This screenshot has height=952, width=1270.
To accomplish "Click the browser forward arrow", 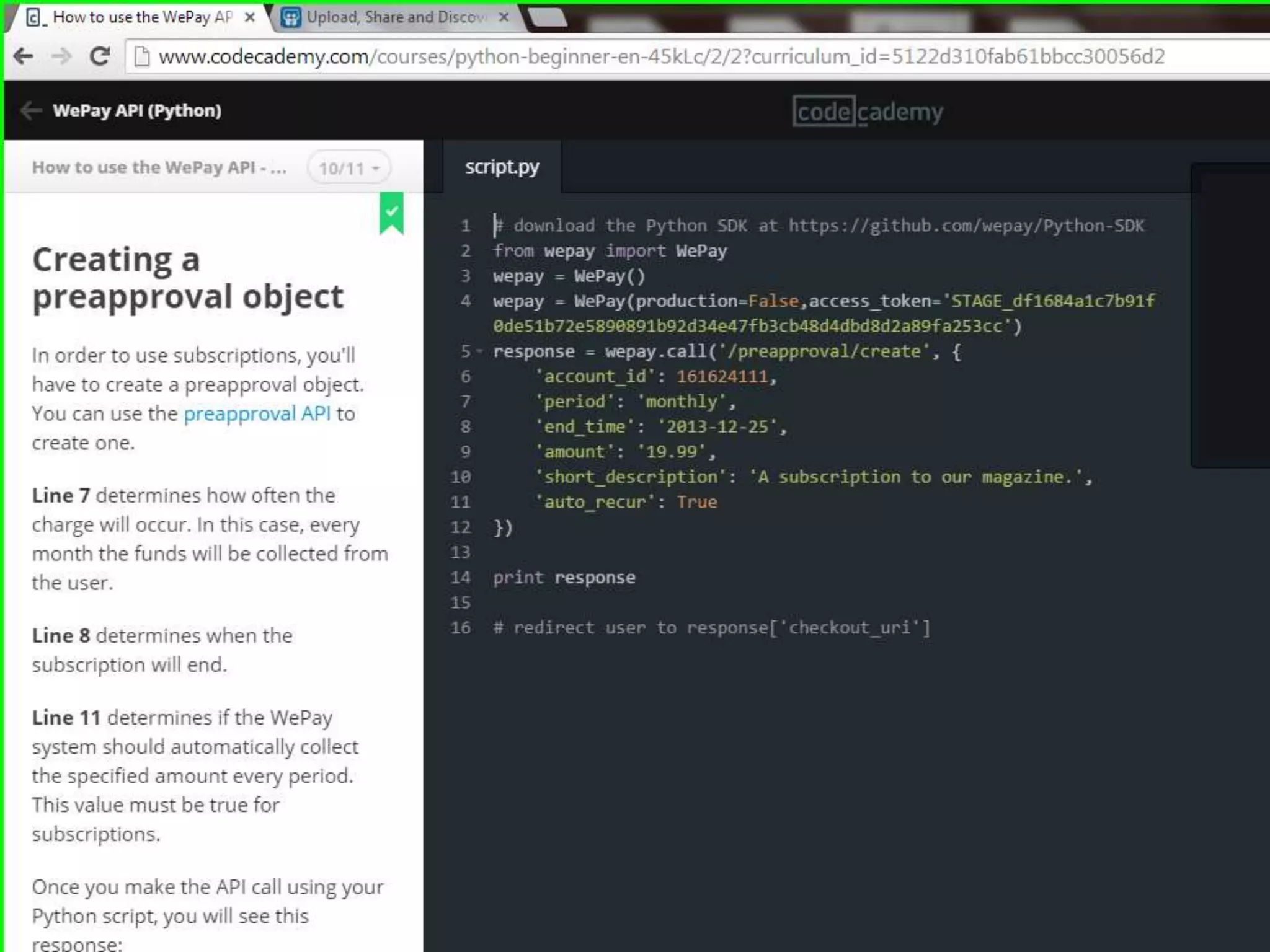I will (61, 57).
